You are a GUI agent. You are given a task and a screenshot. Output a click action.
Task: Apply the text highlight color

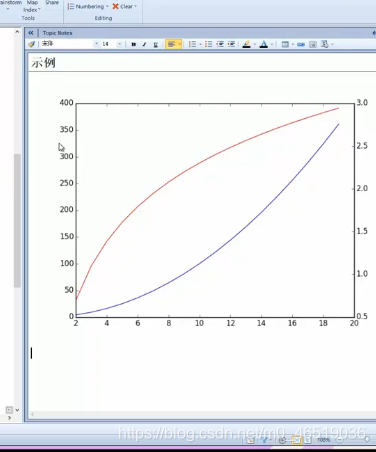point(246,44)
